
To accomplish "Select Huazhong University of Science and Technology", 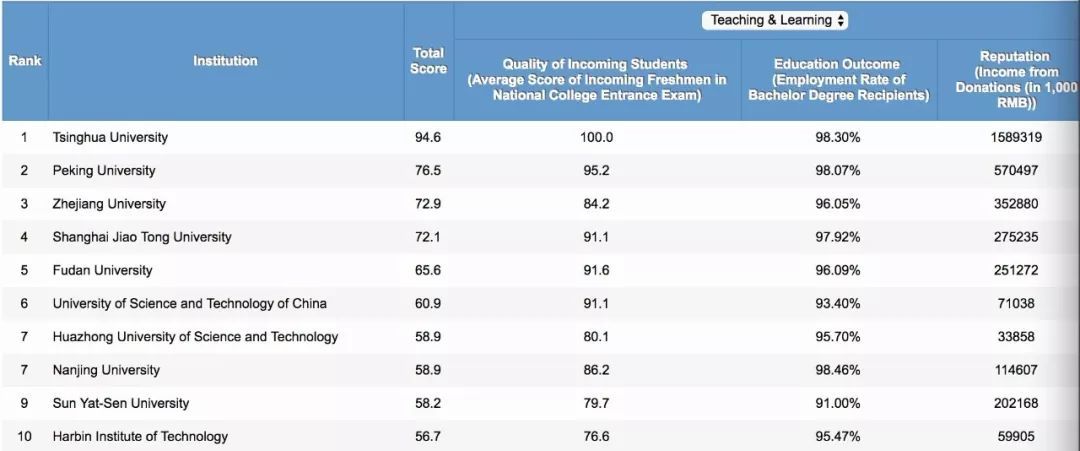I will (195, 337).
